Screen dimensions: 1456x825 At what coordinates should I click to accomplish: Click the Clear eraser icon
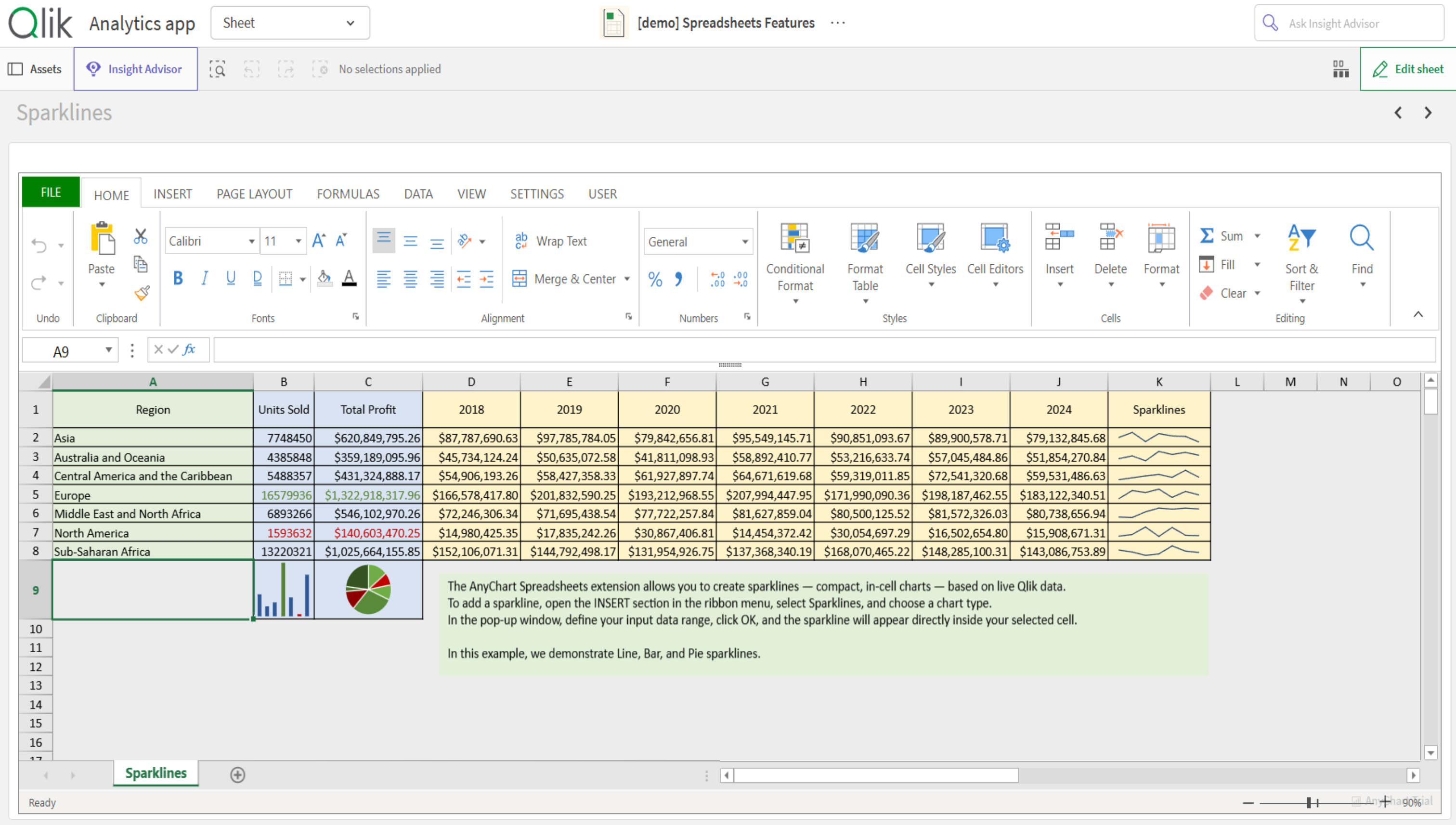(1207, 293)
